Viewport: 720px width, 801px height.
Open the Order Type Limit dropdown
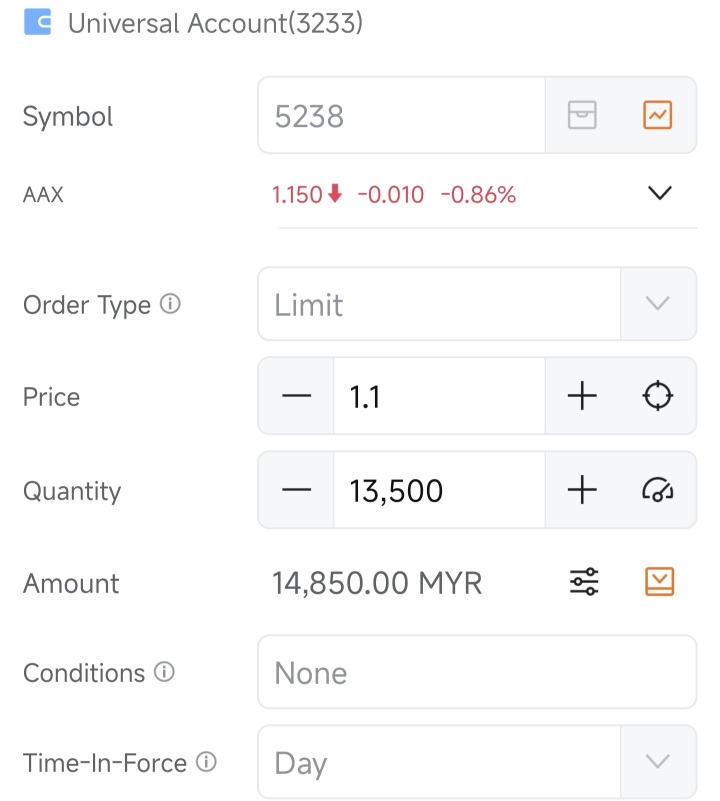click(x=477, y=303)
